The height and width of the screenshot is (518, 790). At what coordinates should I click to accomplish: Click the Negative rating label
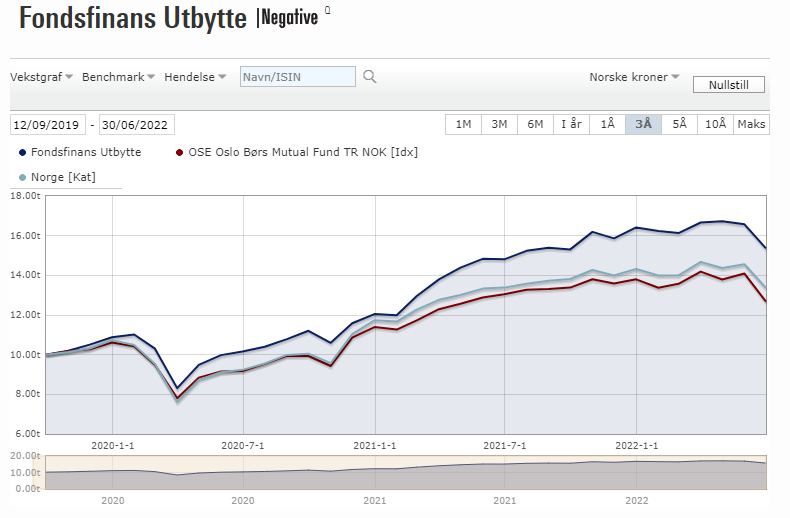click(290, 18)
